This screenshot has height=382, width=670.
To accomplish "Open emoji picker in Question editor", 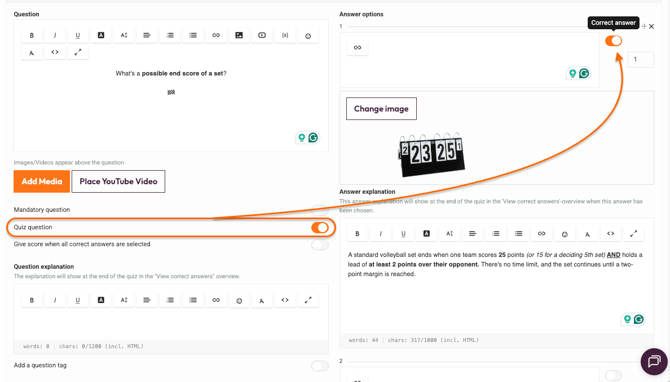I will click(x=308, y=35).
